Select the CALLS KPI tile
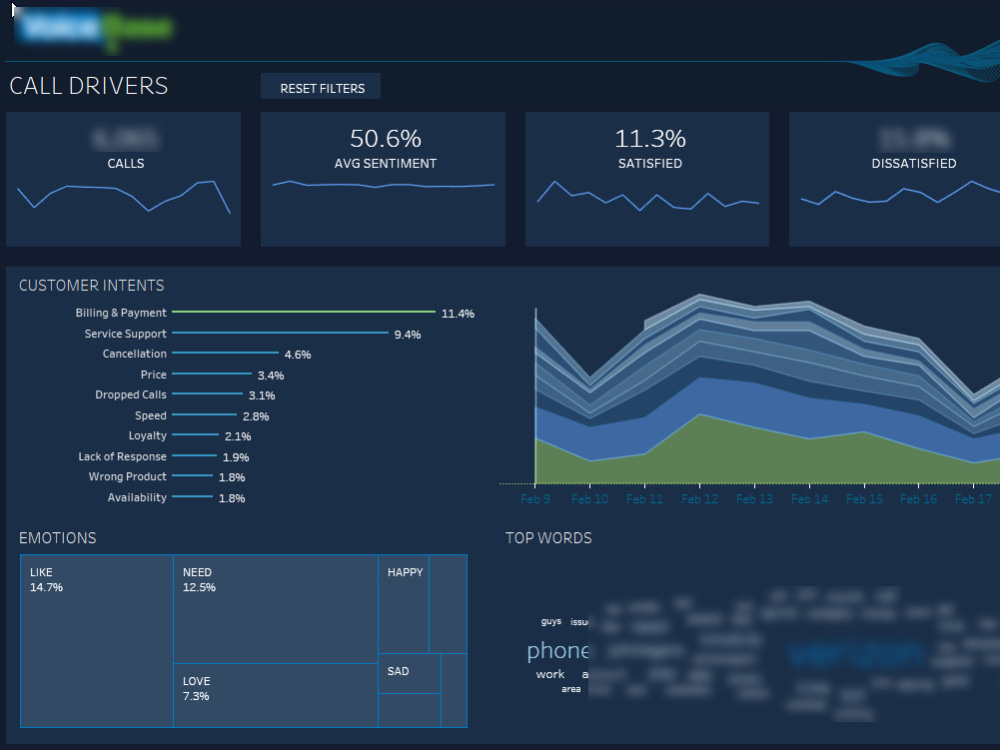1000x750 pixels. [x=123, y=179]
